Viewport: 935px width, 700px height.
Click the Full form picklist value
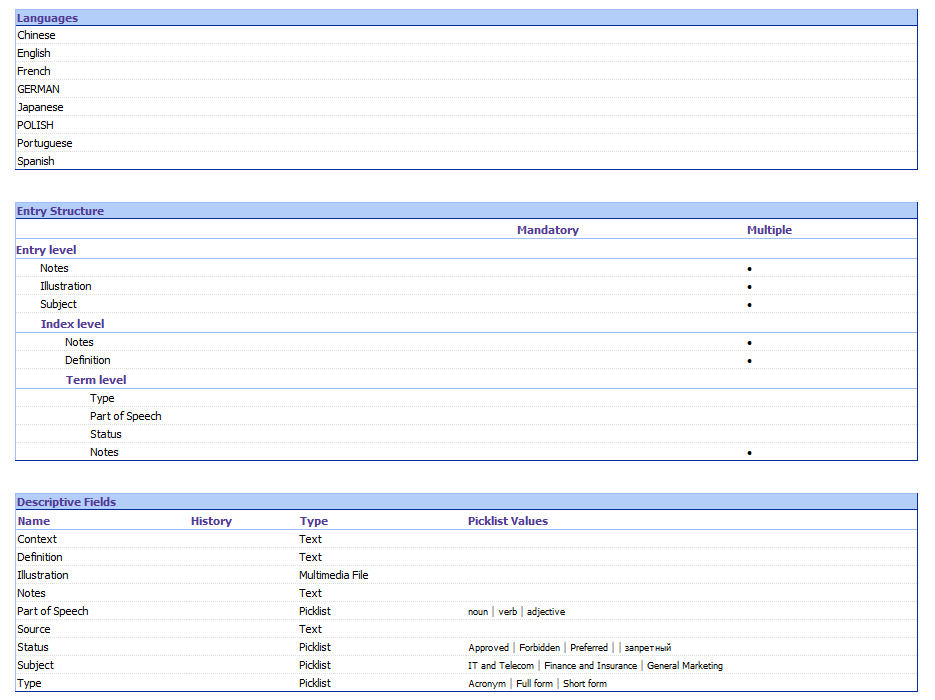point(534,683)
